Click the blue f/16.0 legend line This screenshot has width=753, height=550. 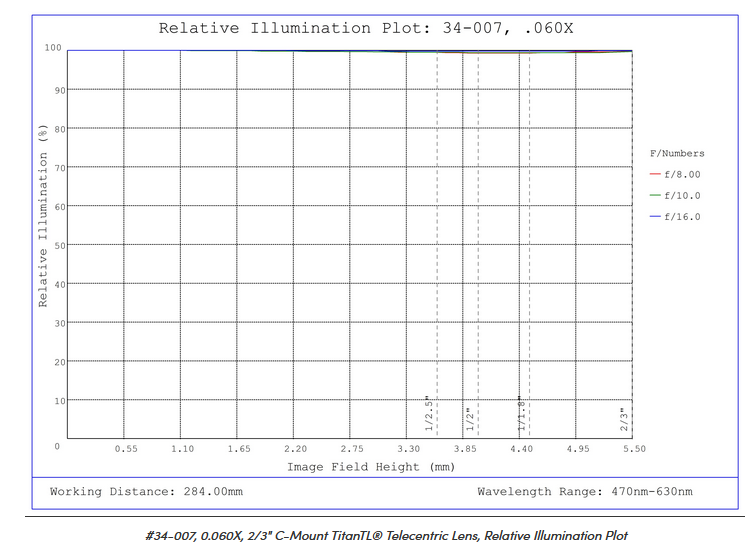pos(655,216)
